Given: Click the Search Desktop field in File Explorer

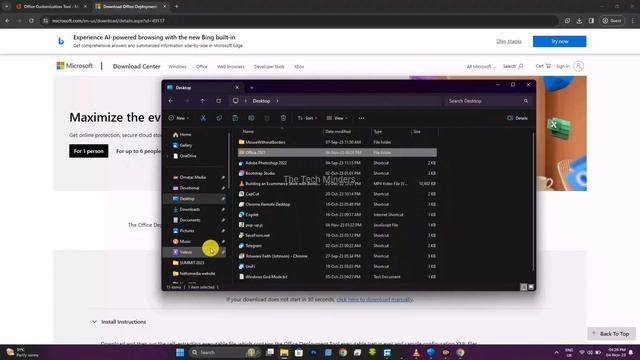Looking at the screenshot, I should pos(488,101).
